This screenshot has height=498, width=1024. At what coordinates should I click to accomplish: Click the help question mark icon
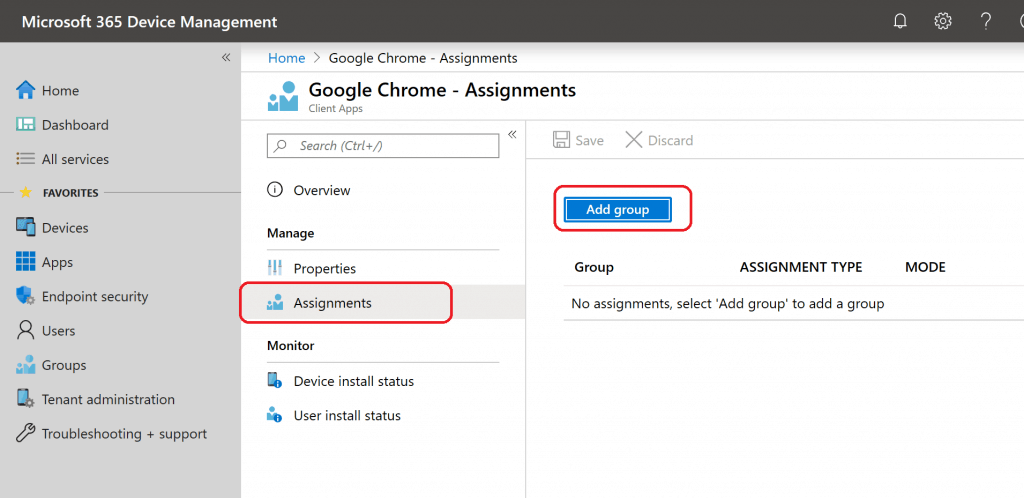(x=986, y=22)
